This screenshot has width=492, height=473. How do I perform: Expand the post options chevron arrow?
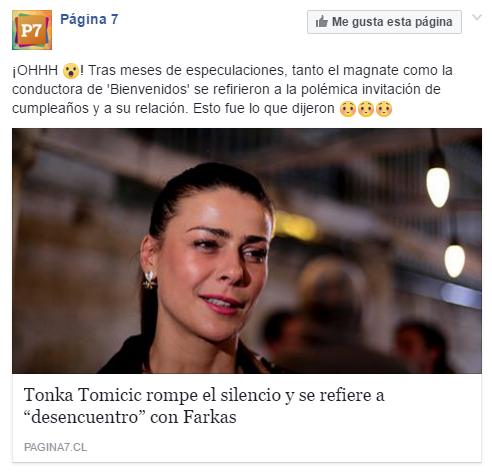(477, 17)
